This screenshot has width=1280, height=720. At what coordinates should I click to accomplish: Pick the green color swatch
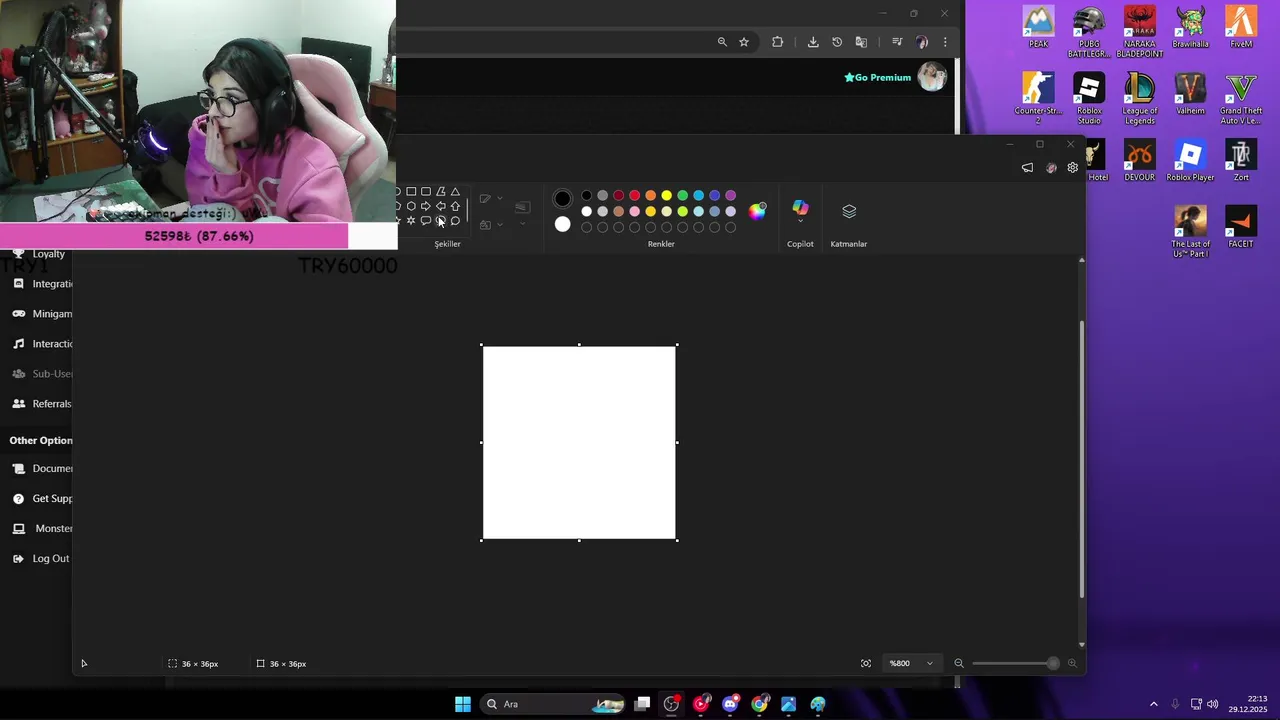coord(683,195)
